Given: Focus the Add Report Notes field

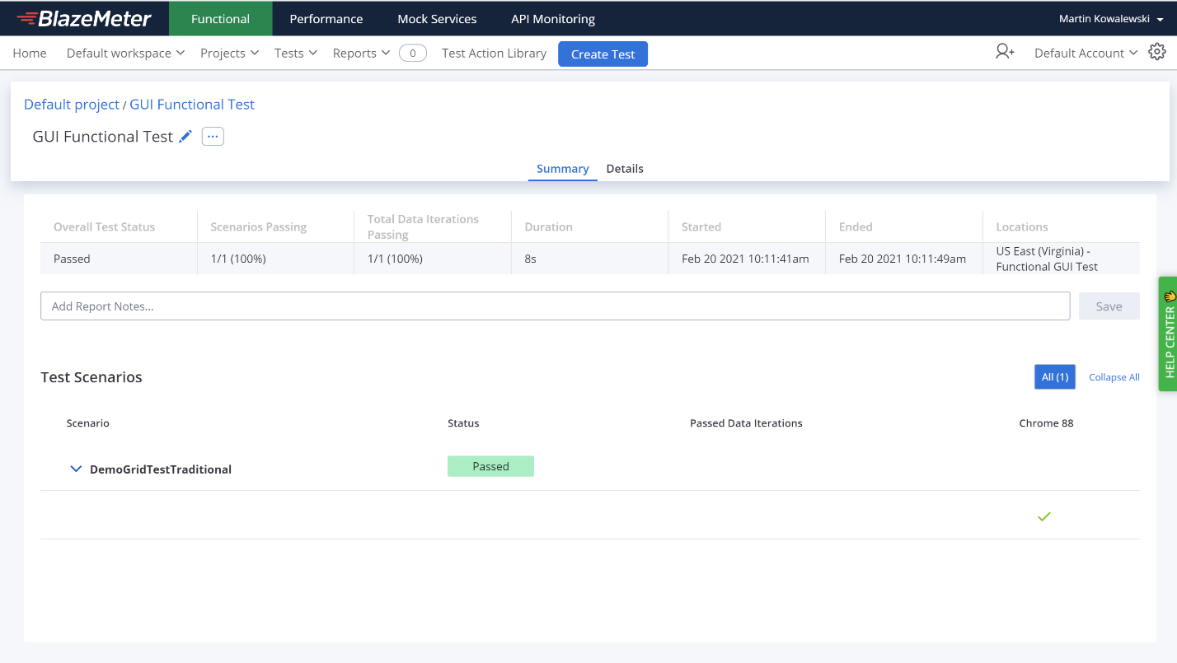Looking at the screenshot, I should pyautogui.click(x=555, y=306).
